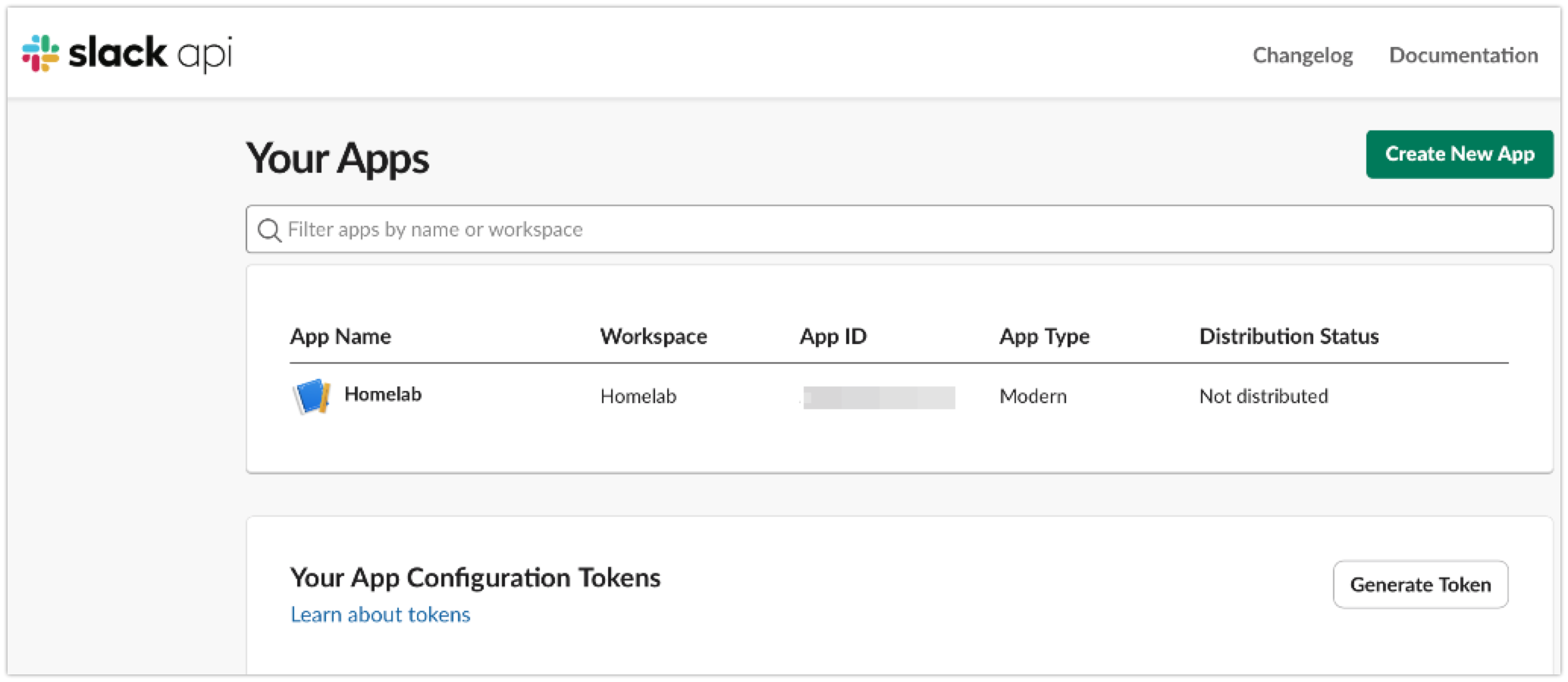
Task: Click the Your Apps heading
Action: [x=337, y=158]
